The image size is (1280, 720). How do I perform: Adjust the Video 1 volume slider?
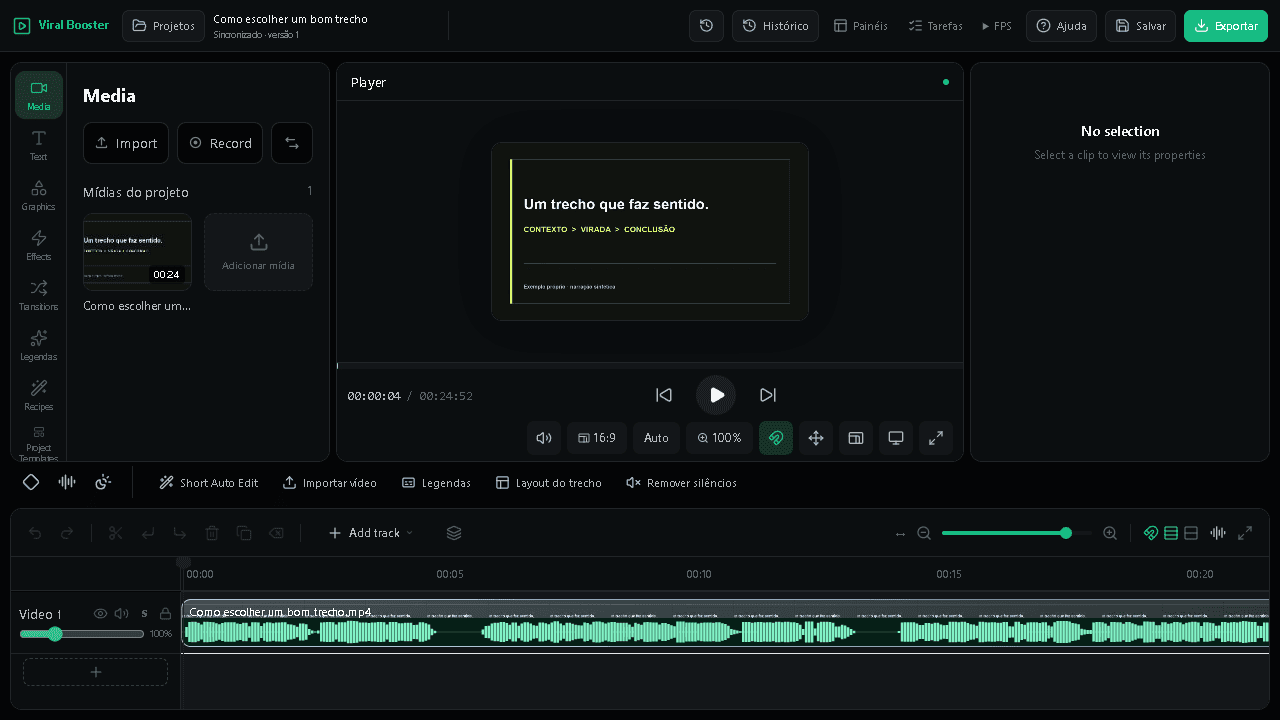[x=82, y=634]
